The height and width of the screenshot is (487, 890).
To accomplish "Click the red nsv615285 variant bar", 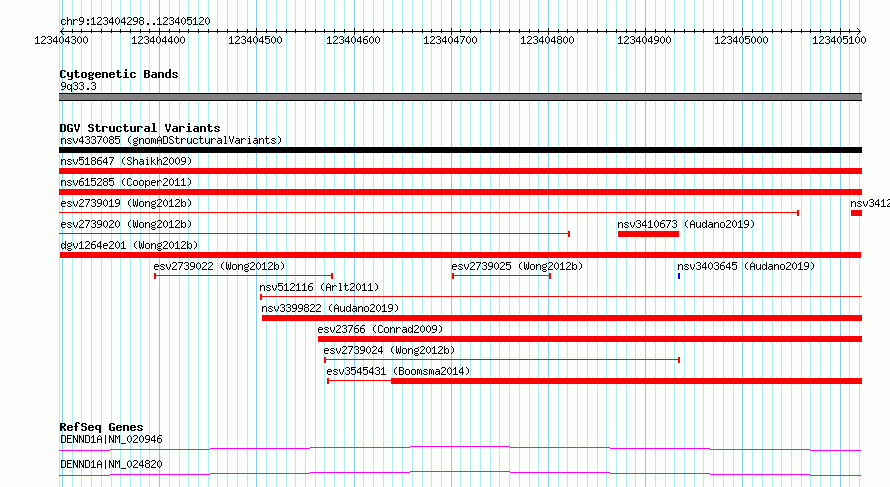I will (460, 192).
